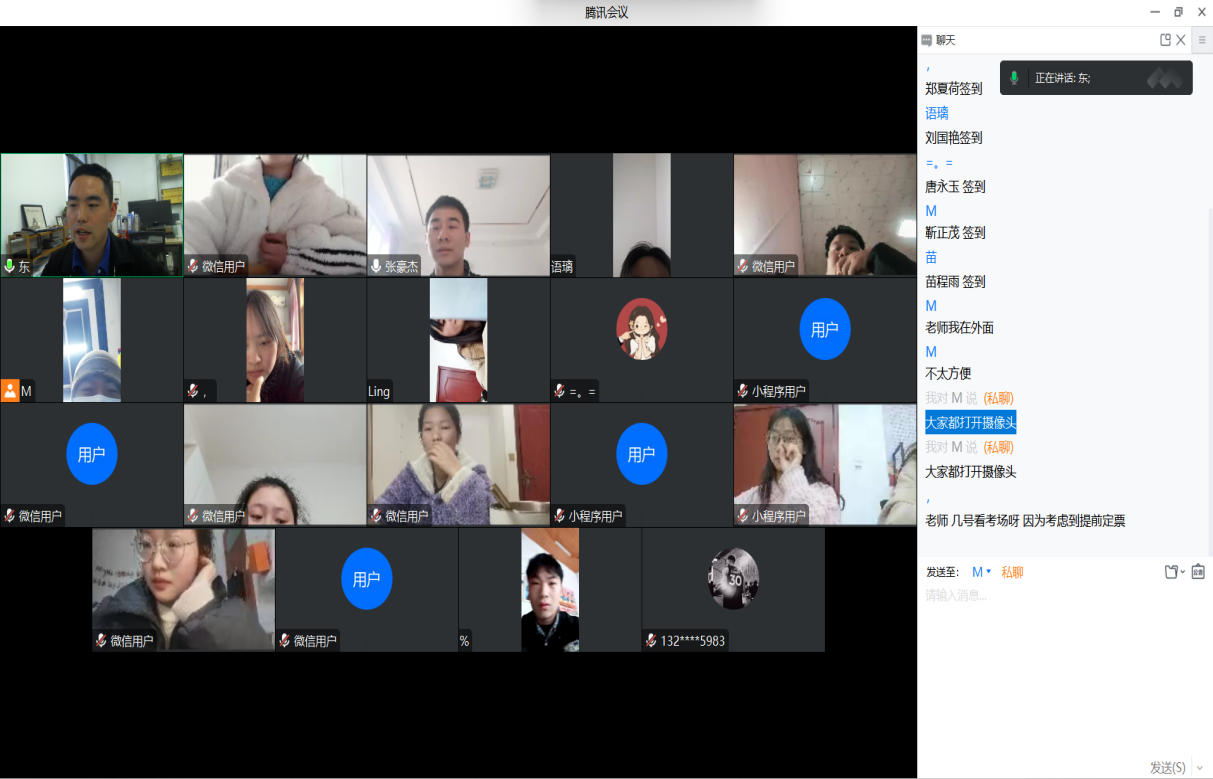Click muted mic icon beside 132****5983
Screen dimensions: 1213x779
(651, 640)
